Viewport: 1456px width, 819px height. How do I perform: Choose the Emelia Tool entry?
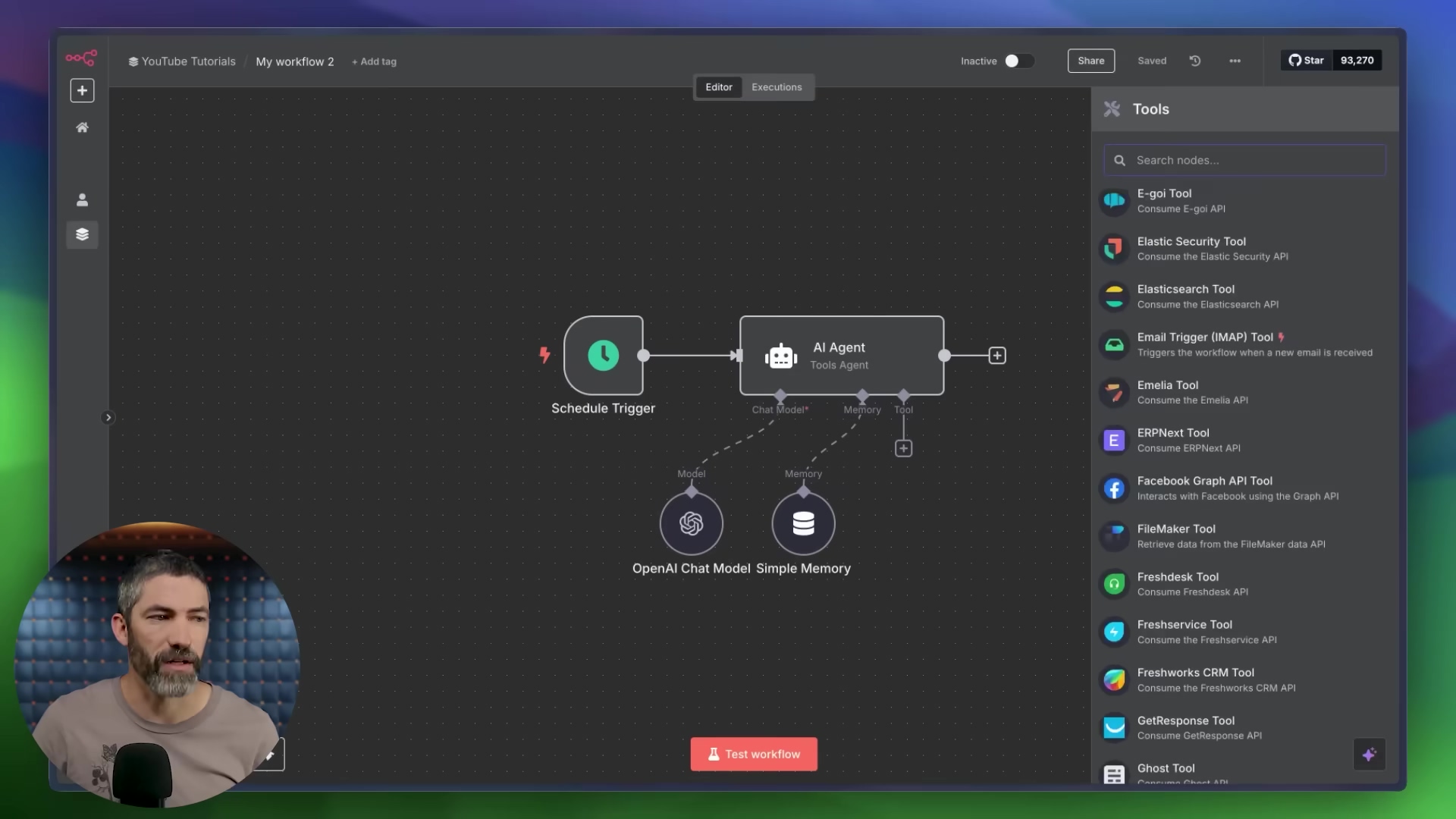point(1244,392)
